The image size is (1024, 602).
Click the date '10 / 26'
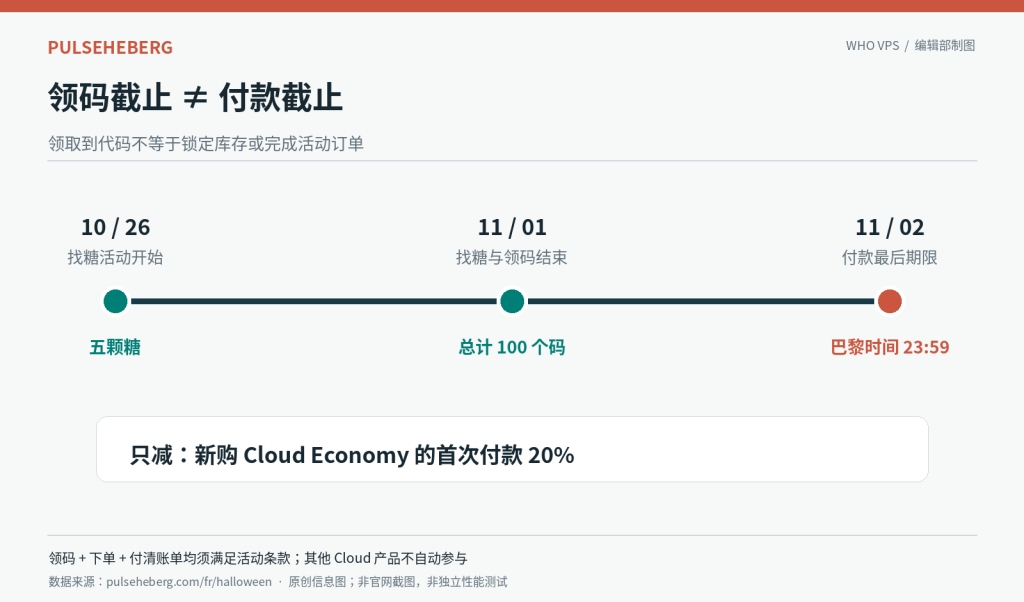click(116, 227)
